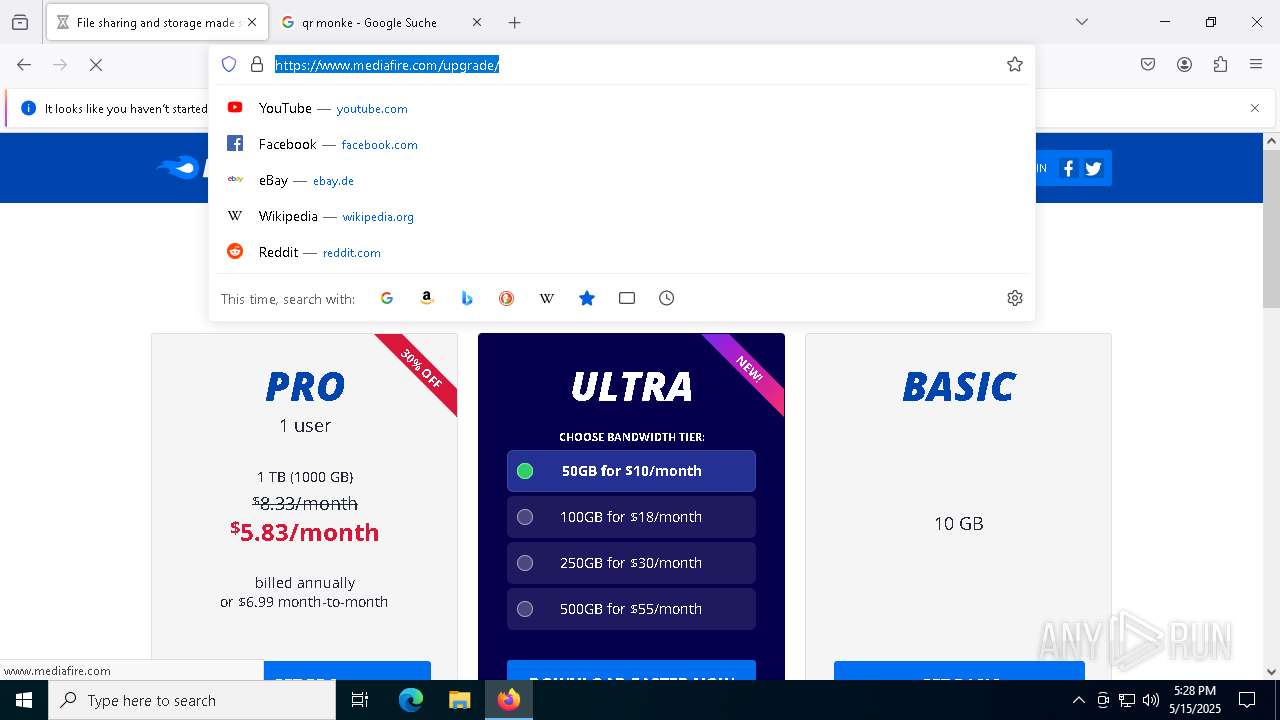Close the qr monke tab
The height and width of the screenshot is (720, 1280).
coord(476,22)
